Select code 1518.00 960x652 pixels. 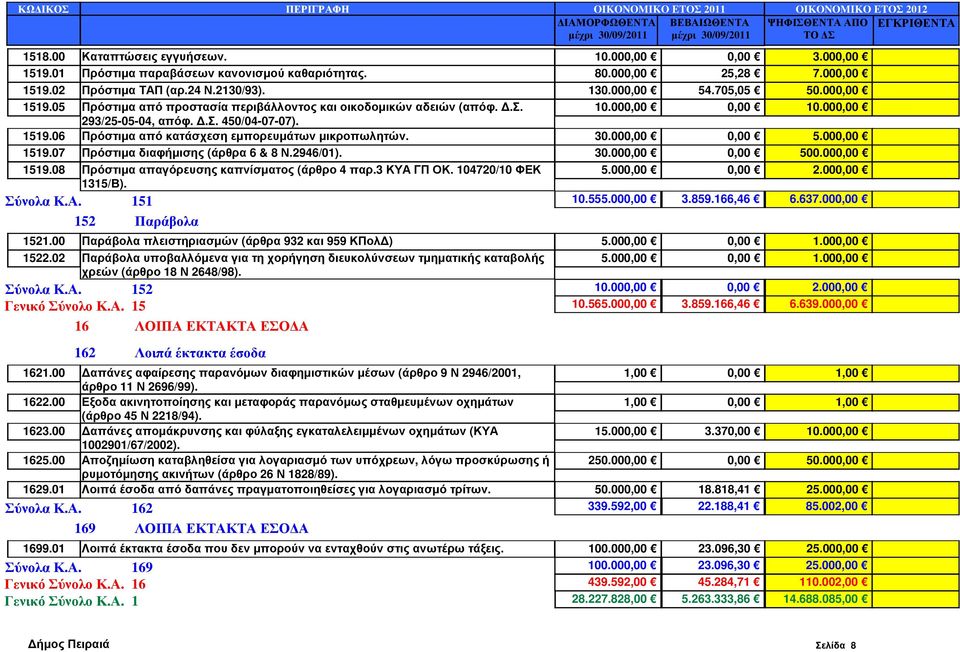point(43,57)
